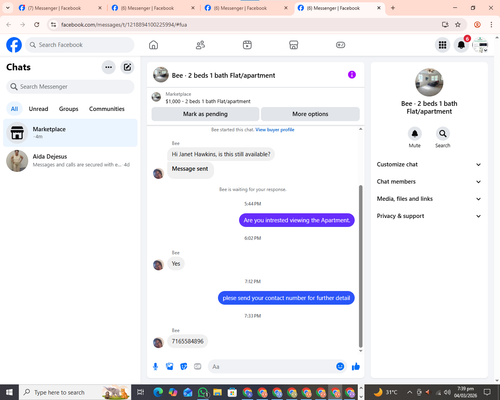Click the address bar URL
Image resolution: width=500 pixels, height=400 pixels.
pos(124,25)
